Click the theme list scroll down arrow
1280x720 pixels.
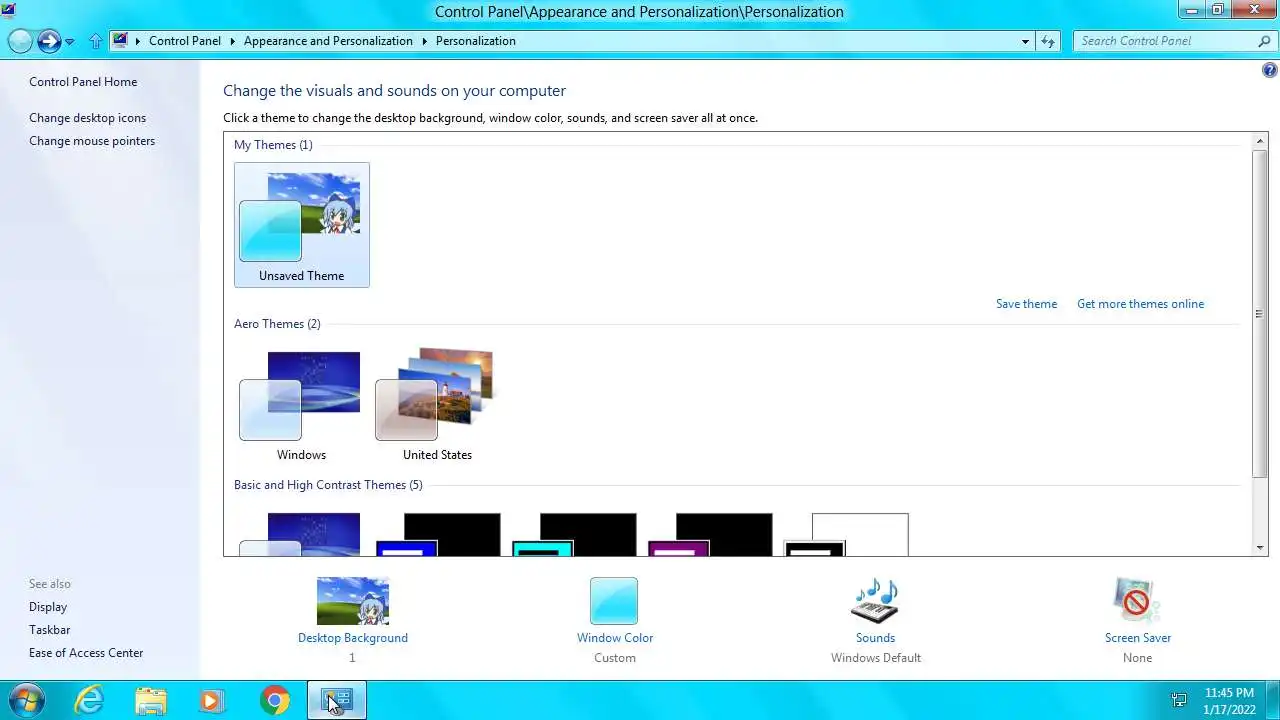point(1260,547)
